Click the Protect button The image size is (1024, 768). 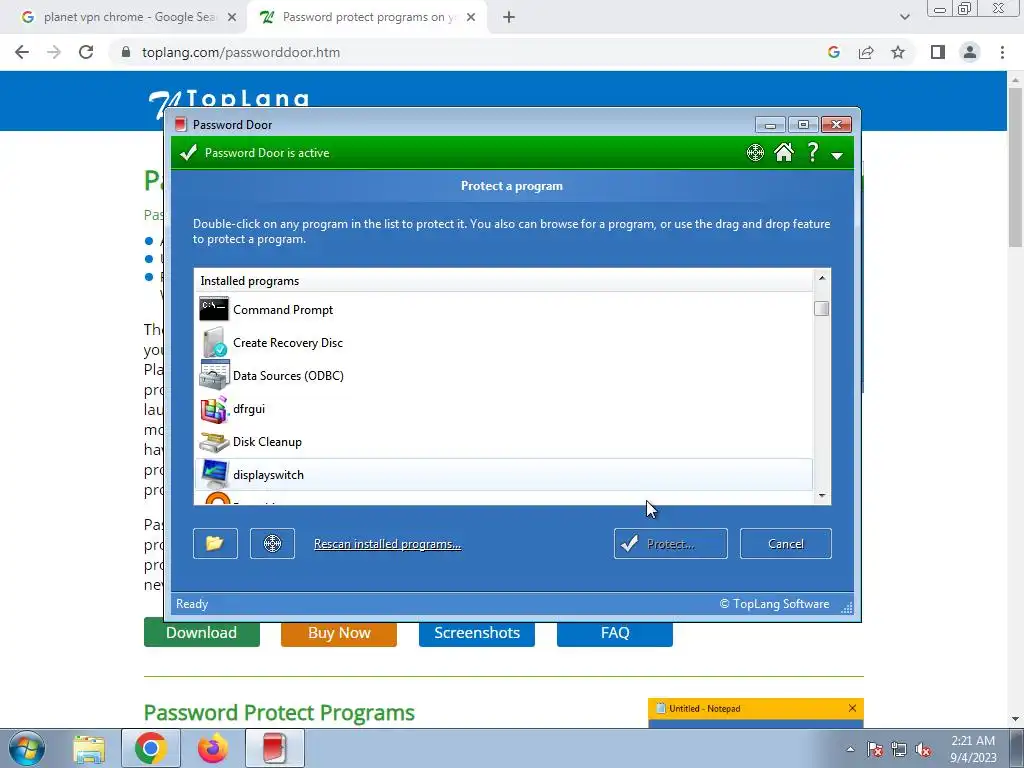click(670, 543)
